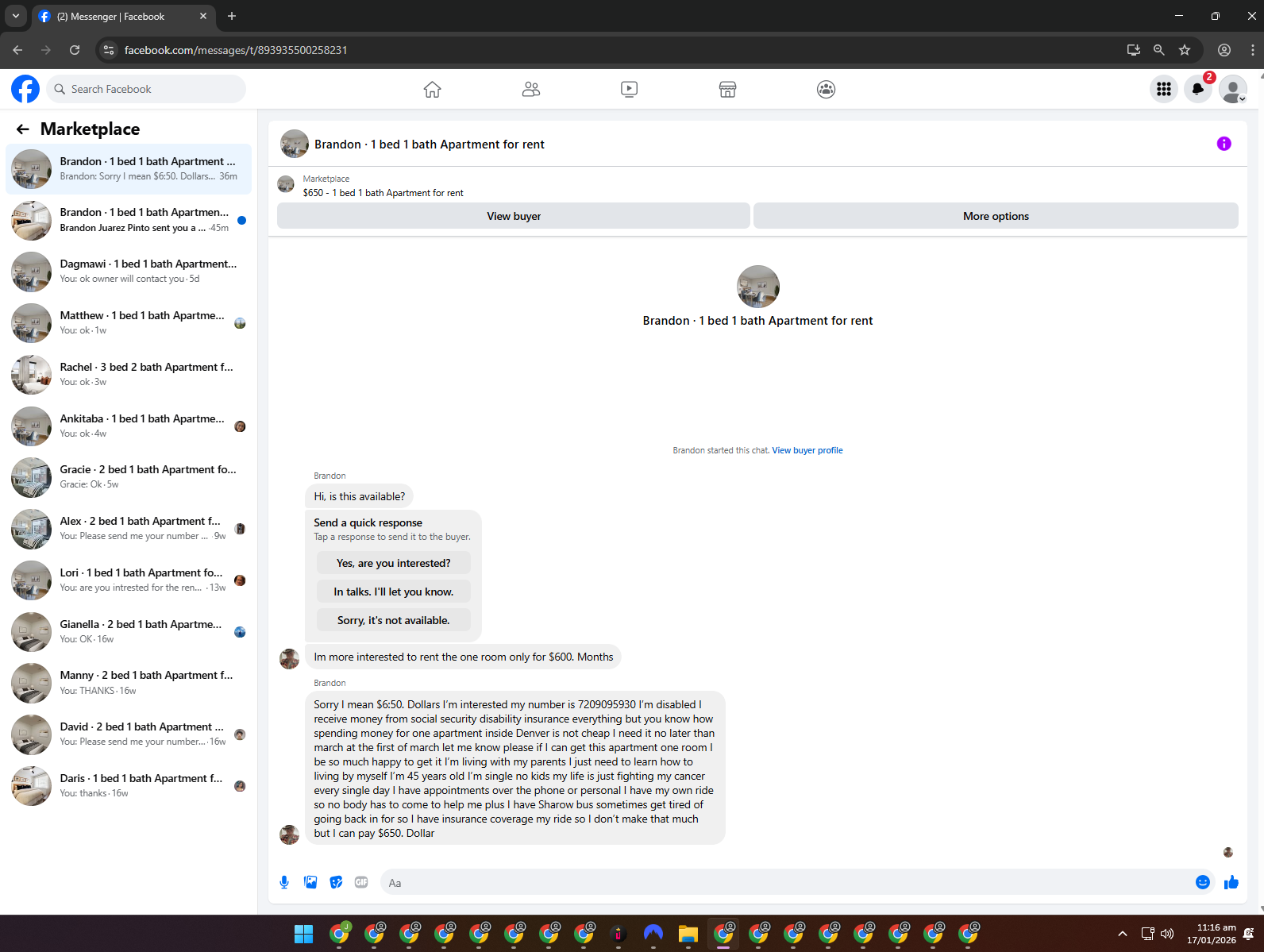Viewport: 1264px width, 952px height.
Task: Open the browser zoom magnifier icon
Action: click(x=1159, y=50)
